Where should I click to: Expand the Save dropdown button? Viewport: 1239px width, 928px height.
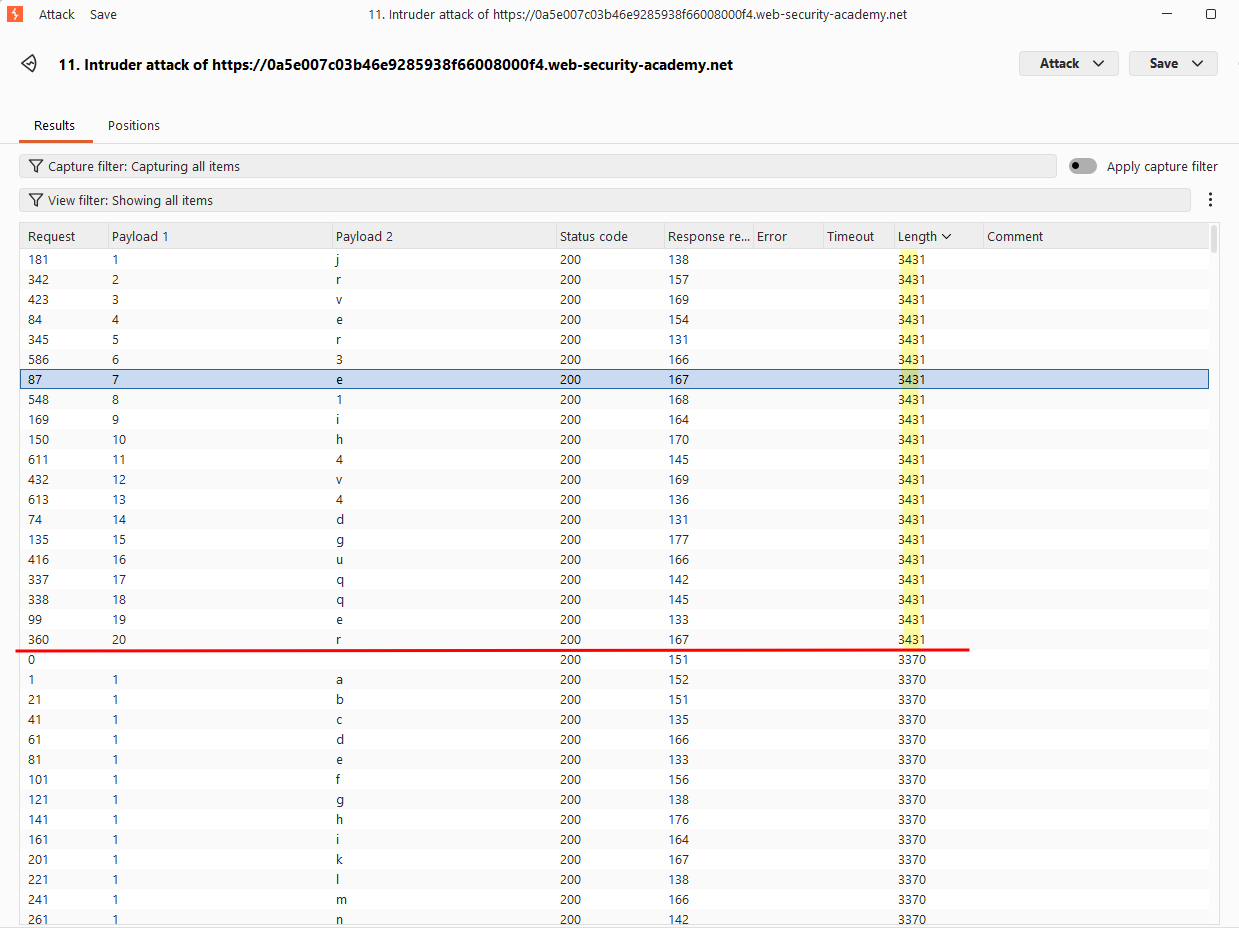pyautogui.click(x=1173, y=63)
